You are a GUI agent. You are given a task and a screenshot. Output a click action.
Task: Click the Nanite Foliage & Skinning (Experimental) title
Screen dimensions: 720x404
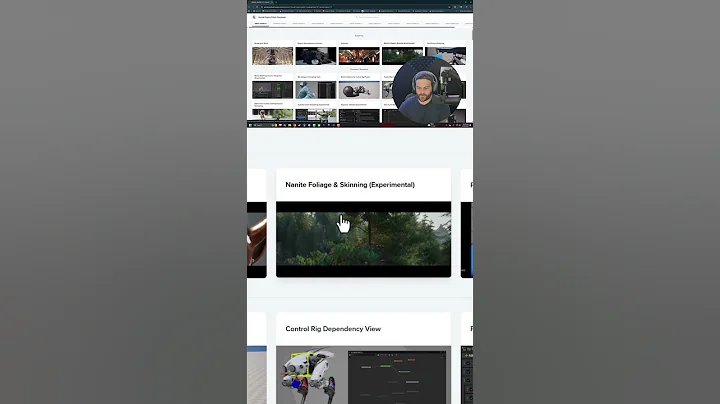[350, 185]
